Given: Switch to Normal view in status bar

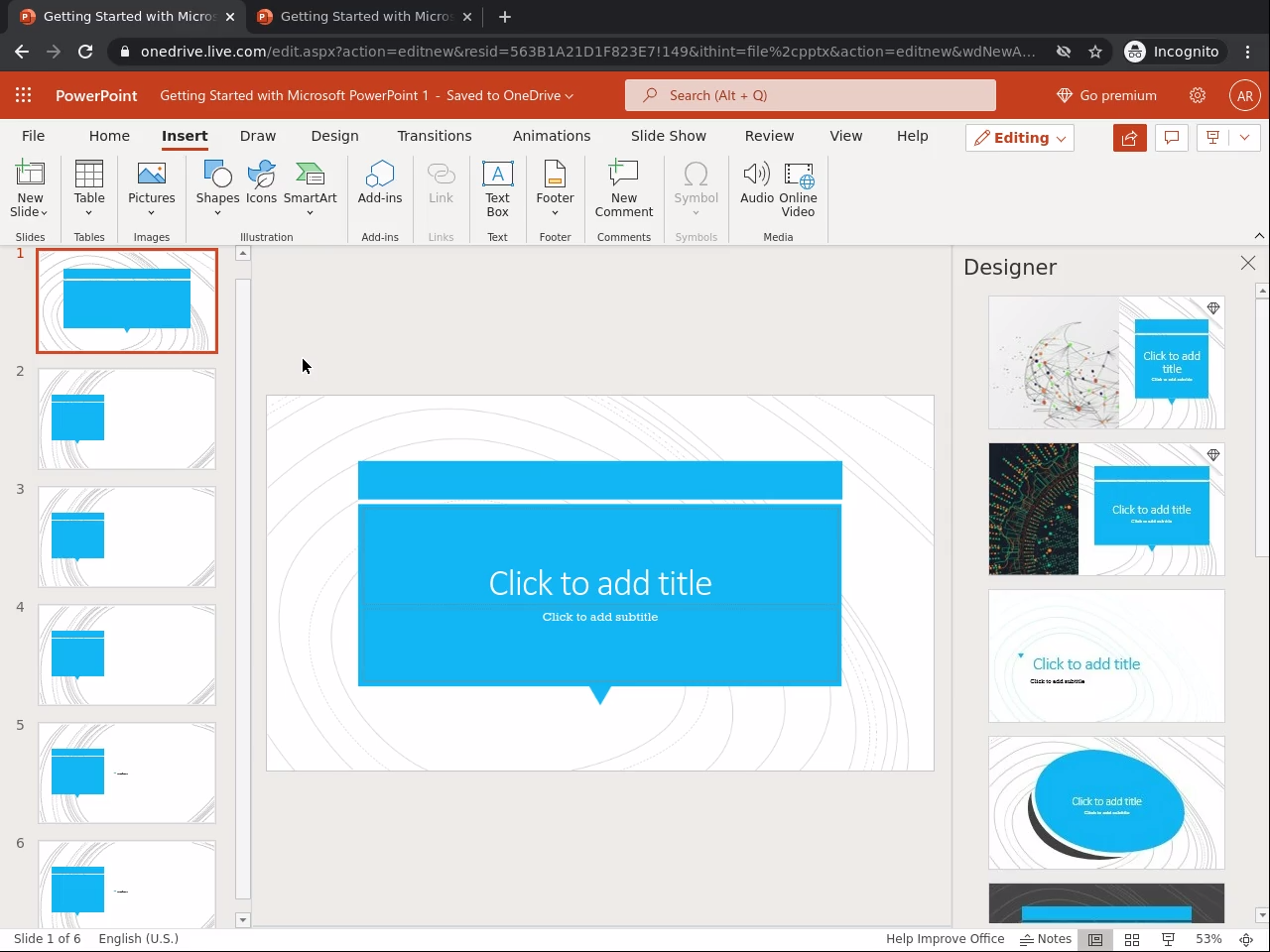Looking at the screenshot, I should [x=1095, y=939].
